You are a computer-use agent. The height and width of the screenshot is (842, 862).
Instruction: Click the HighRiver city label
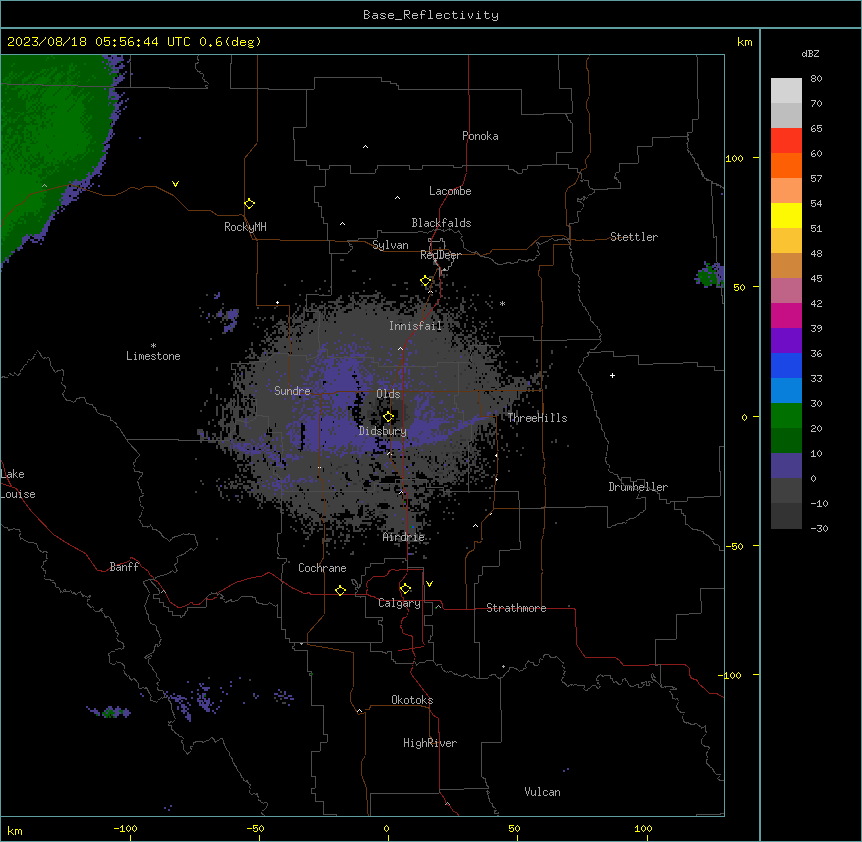coord(430,743)
